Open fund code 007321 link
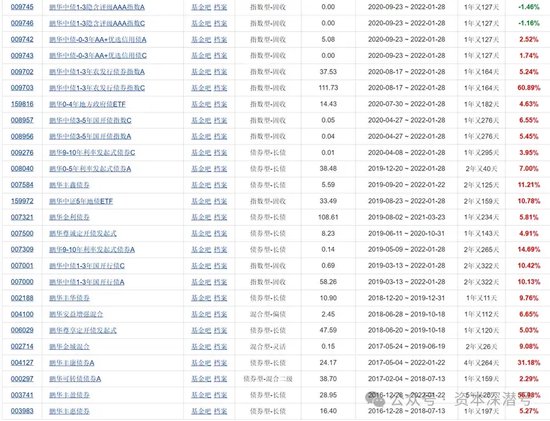This screenshot has height=421, width=550. pos(22,217)
